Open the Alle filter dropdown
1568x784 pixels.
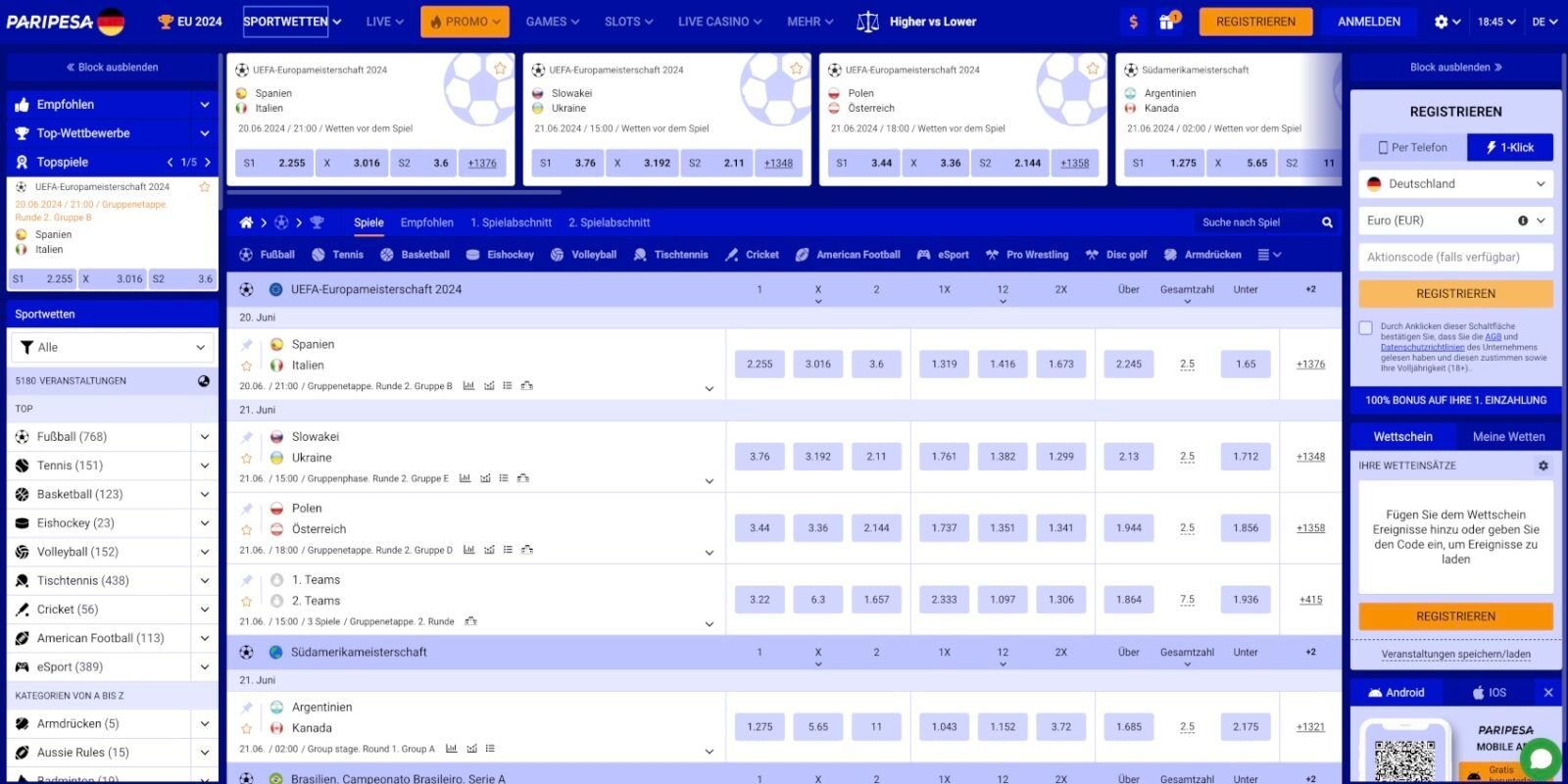pyautogui.click(x=113, y=347)
